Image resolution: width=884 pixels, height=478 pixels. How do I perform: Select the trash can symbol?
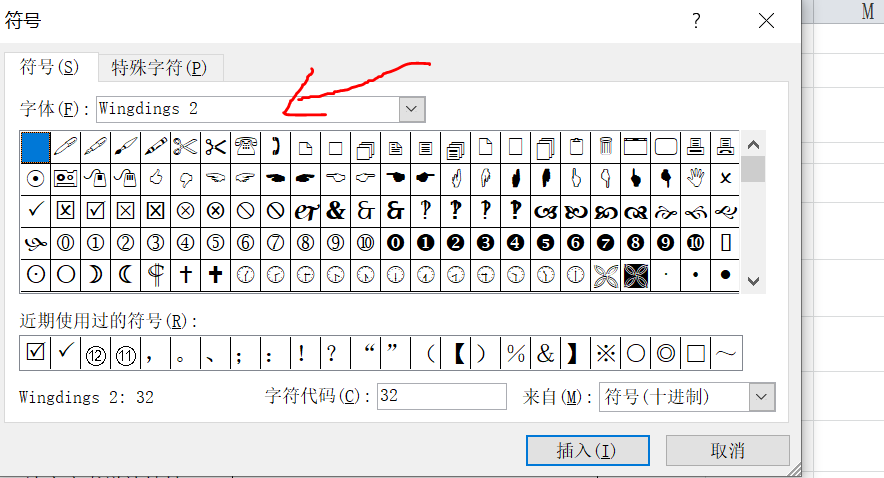(x=605, y=147)
